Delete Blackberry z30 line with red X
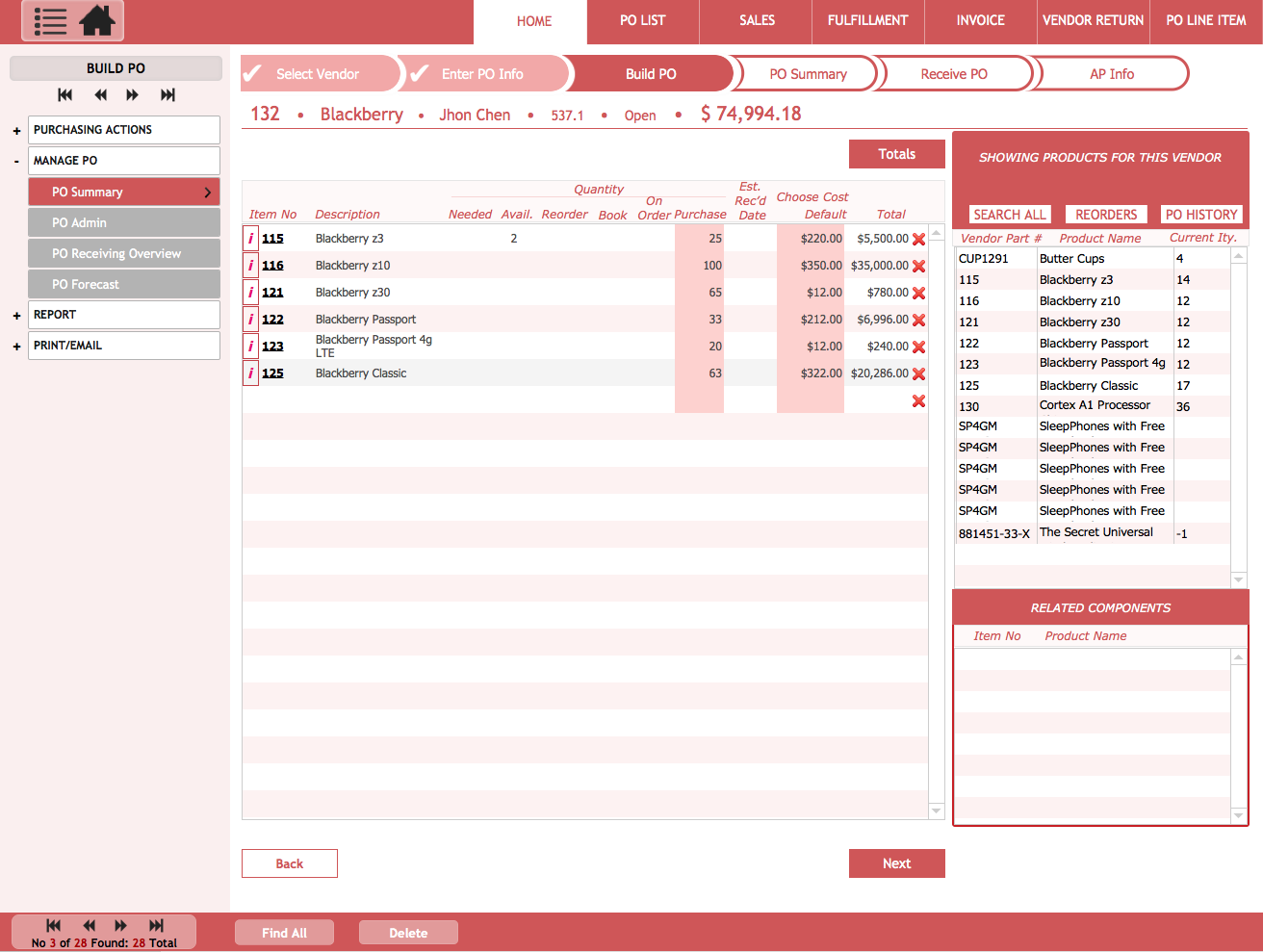Image resolution: width=1263 pixels, height=952 pixels. [x=918, y=293]
